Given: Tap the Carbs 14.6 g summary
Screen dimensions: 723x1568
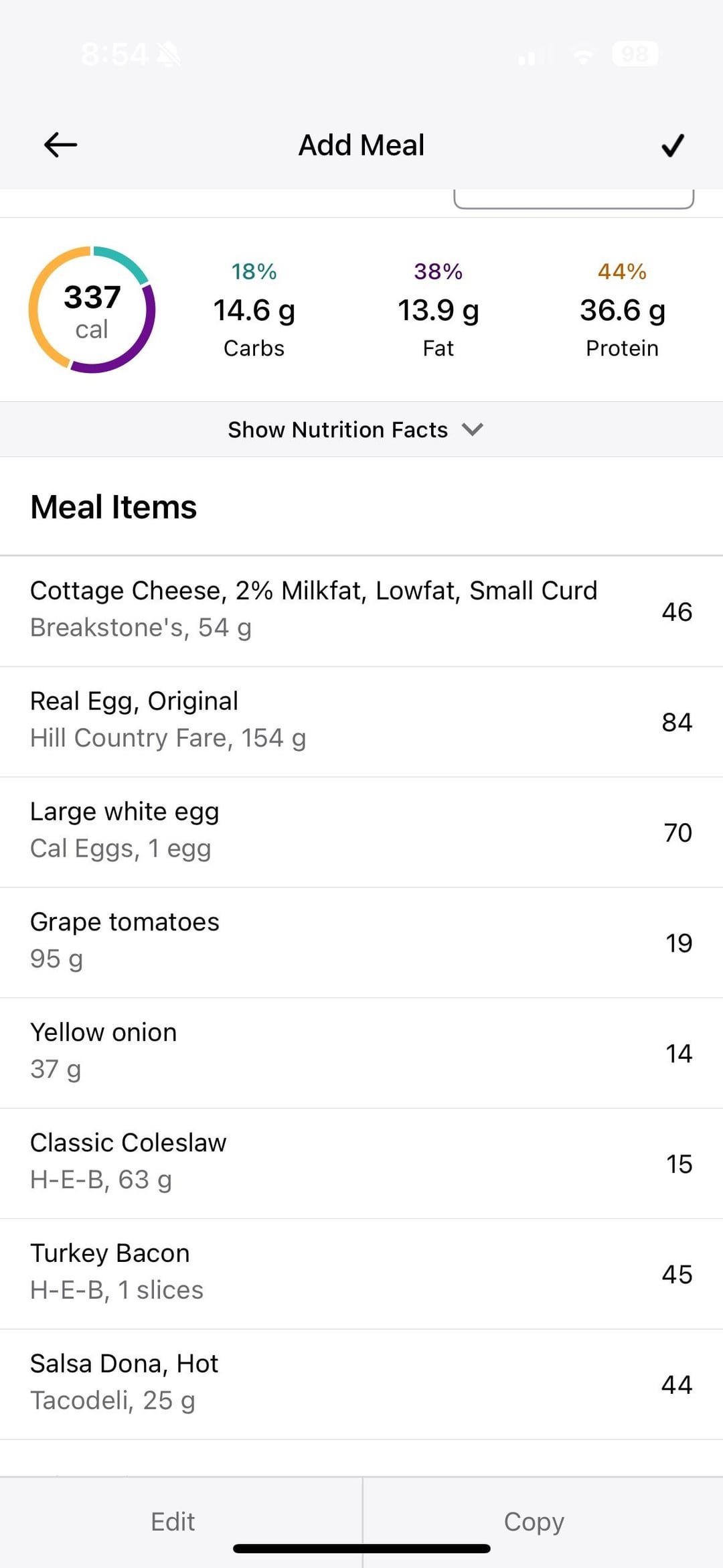Looking at the screenshot, I should 254,310.
